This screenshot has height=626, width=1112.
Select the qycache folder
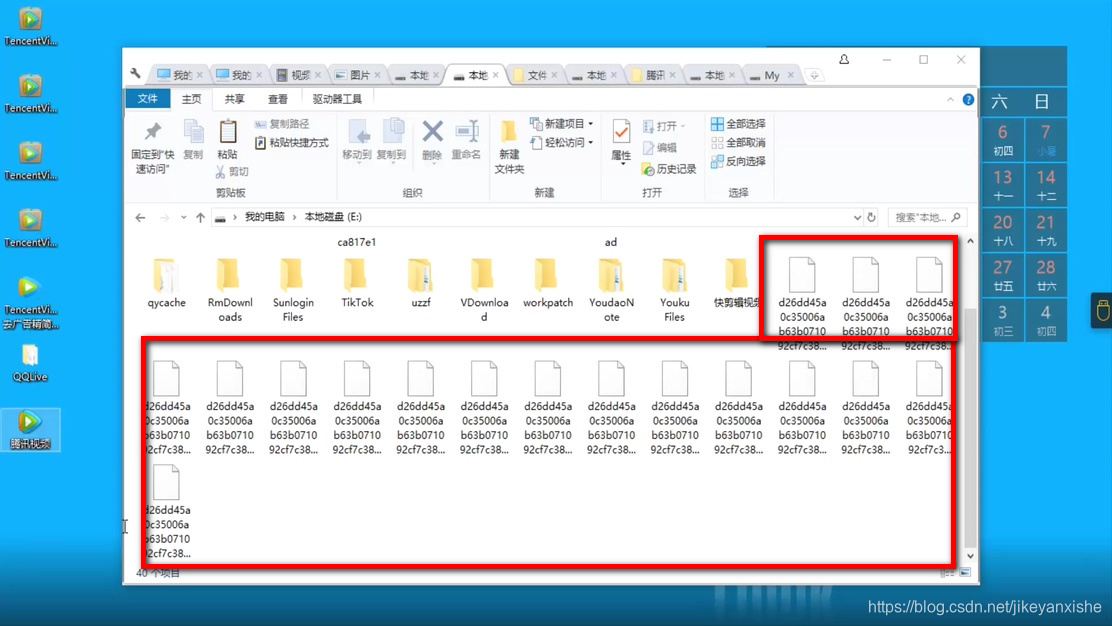tap(167, 282)
